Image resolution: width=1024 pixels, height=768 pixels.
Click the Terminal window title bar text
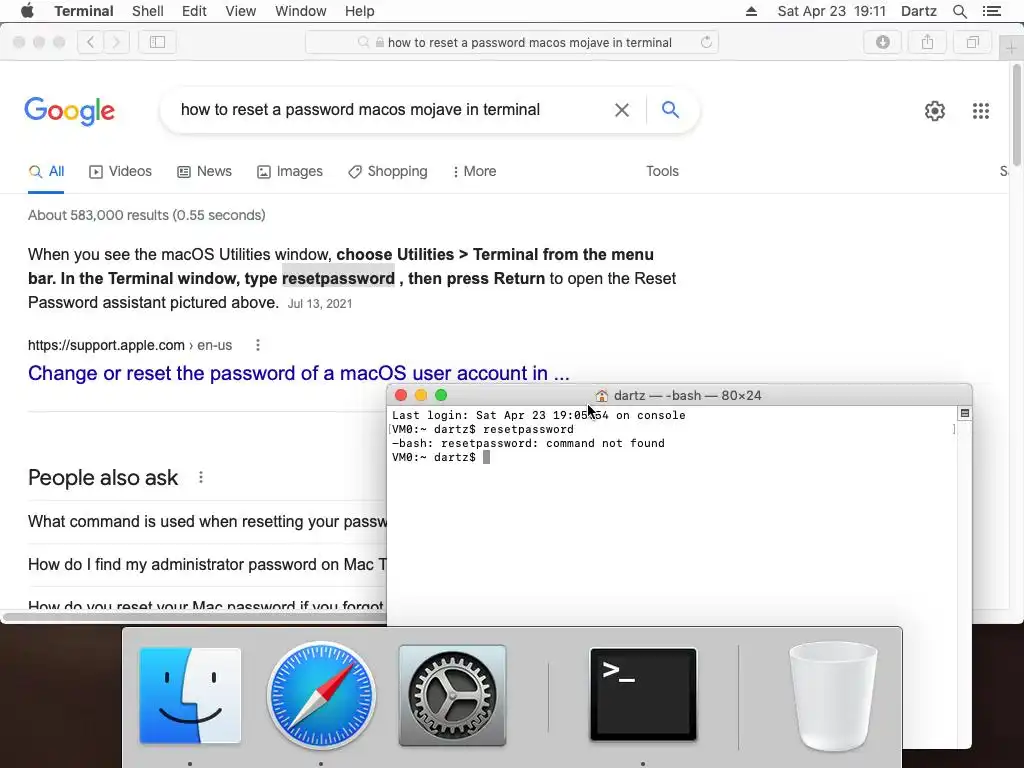[x=688, y=395]
